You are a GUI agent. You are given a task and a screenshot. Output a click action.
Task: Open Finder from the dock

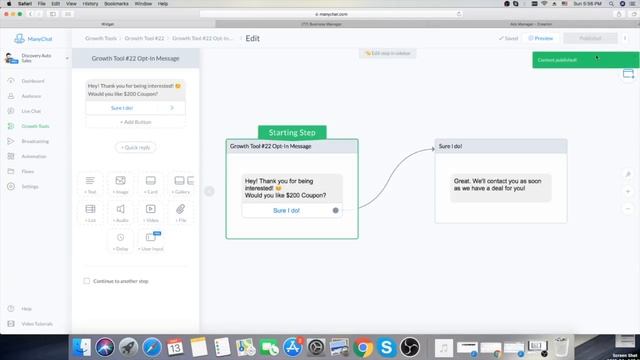point(81,347)
